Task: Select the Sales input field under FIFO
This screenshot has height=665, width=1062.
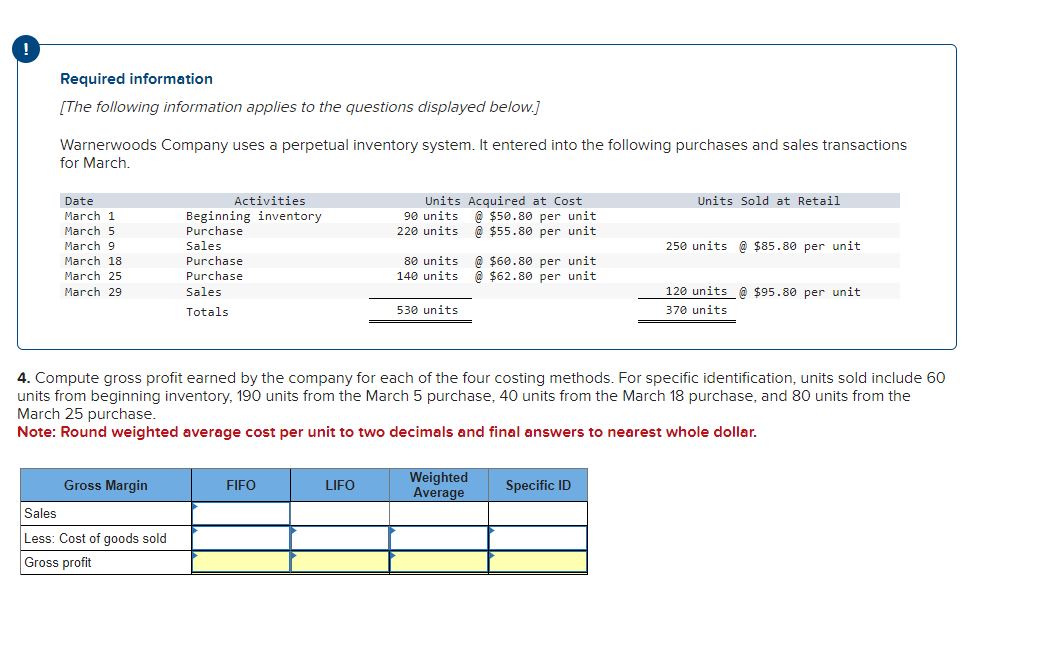Action: pyautogui.click(x=242, y=513)
